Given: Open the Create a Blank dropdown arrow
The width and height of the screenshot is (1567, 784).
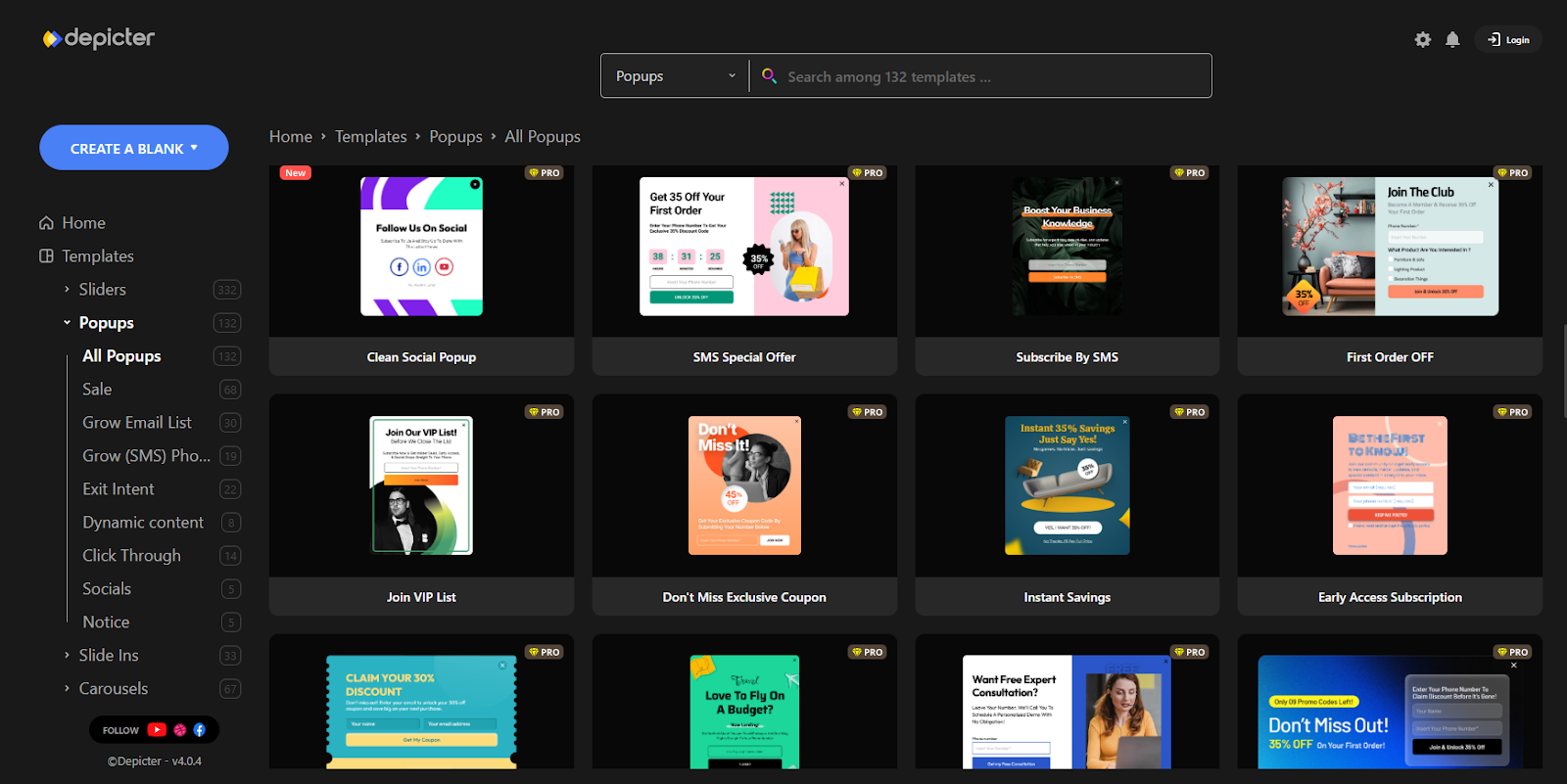Looking at the screenshot, I should [194, 148].
